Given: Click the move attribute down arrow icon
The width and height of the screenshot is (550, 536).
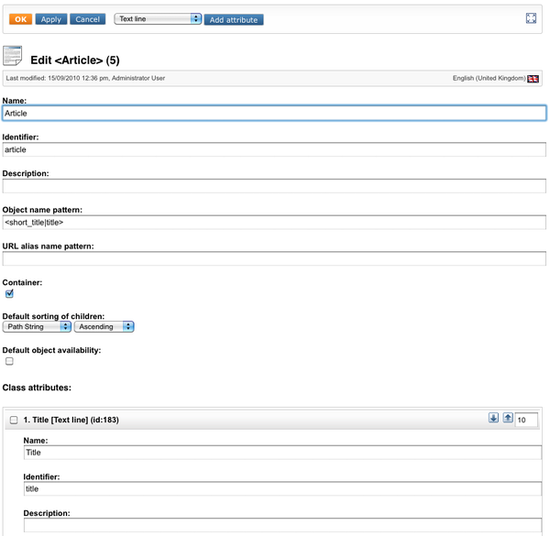Looking at the screenshot, I should [x=493, y=418].
